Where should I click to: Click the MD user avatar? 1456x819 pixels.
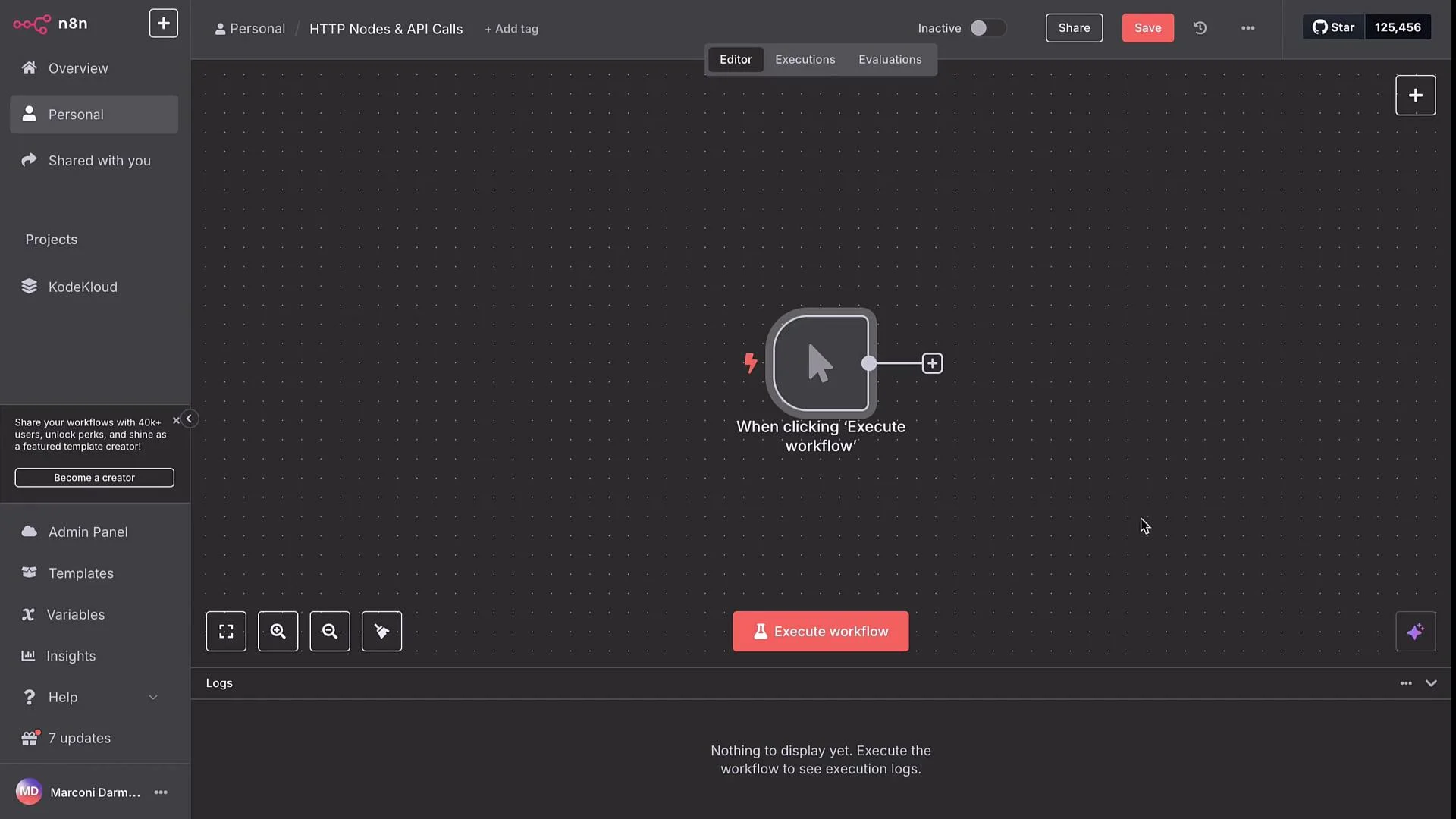[x=29, y=792]
